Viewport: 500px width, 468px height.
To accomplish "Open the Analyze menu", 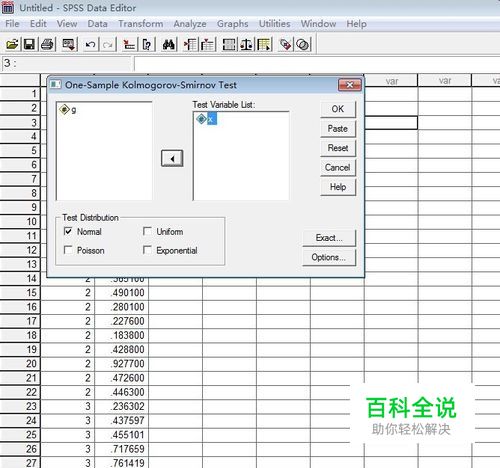I will [190, 24].
